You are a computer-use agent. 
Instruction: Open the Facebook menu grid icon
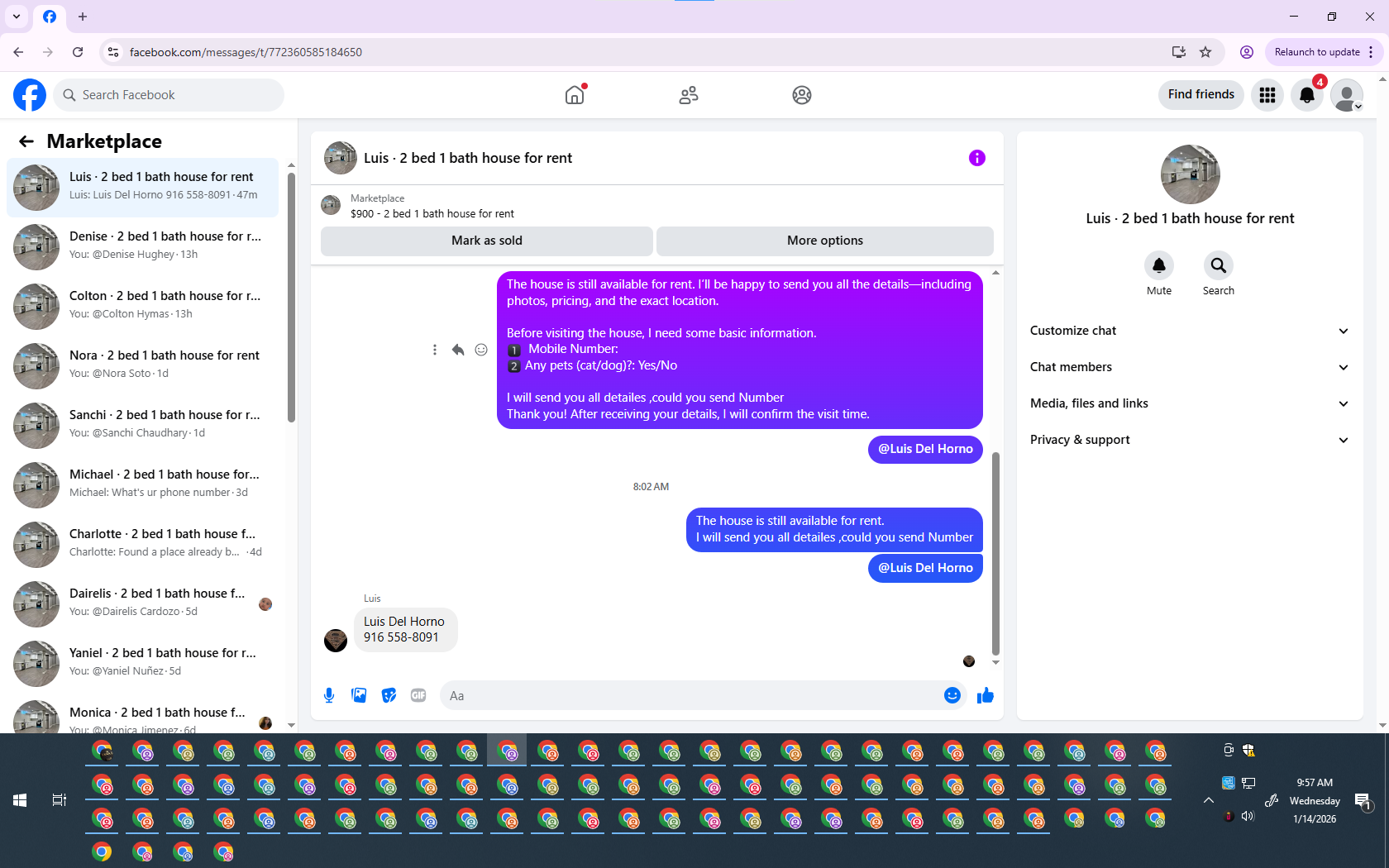[x=1267, y=95]
